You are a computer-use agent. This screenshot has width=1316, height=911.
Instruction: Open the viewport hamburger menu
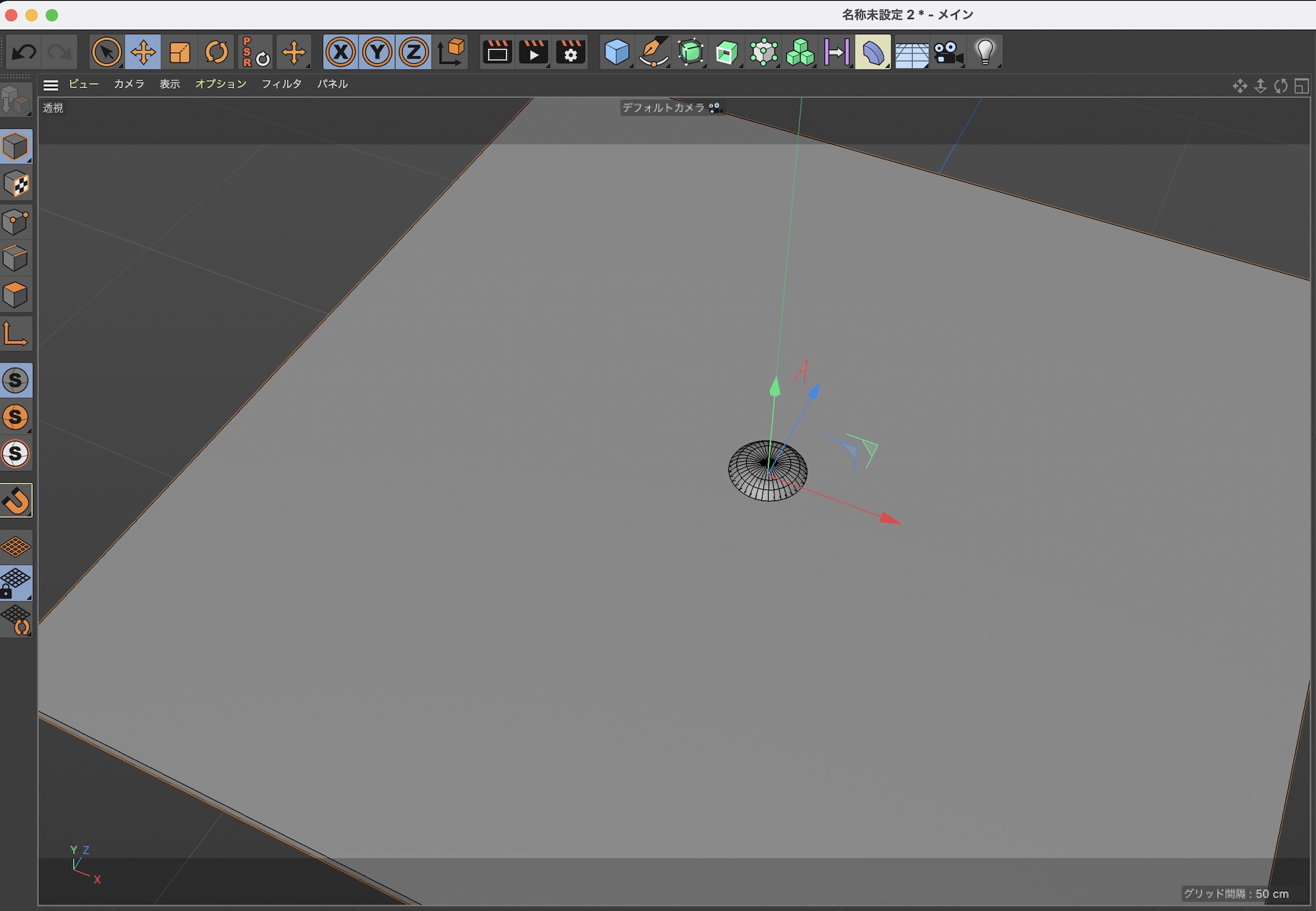[x=51, y=85]
